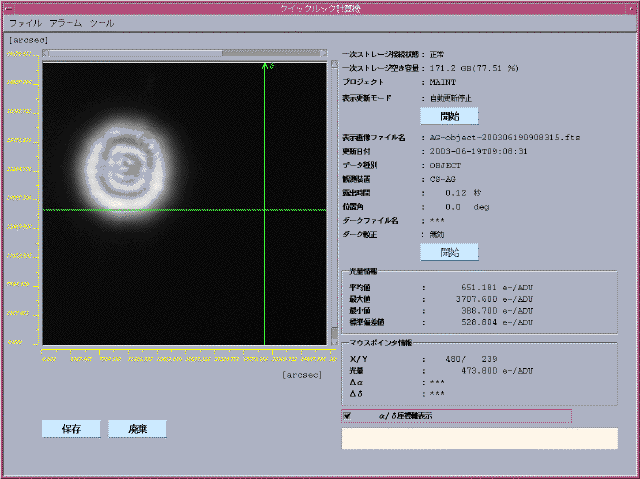
Task: Save the image with 保存 button
Action: pos(71,429)
